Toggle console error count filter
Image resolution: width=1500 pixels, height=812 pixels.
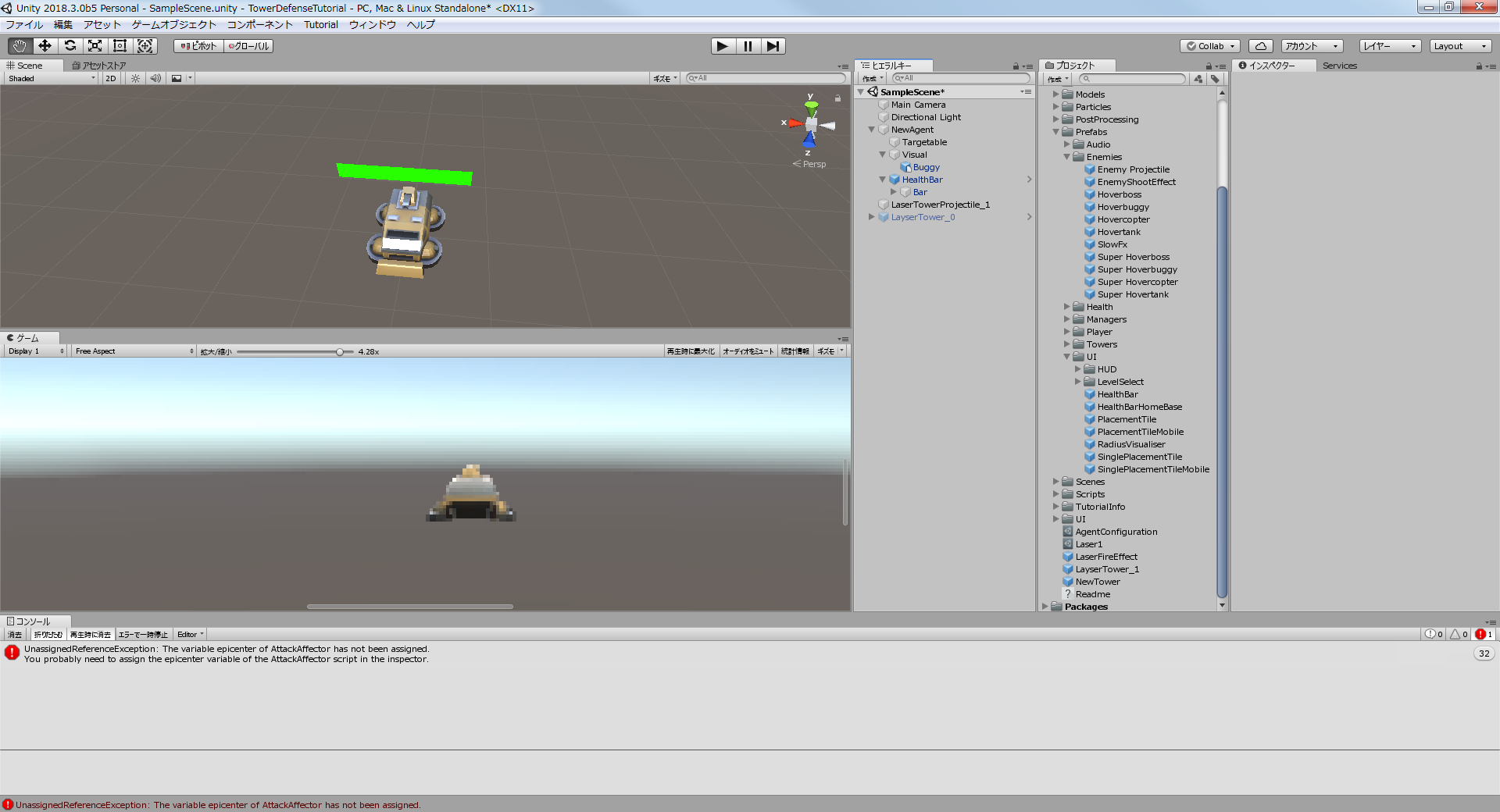coord(1484,635)
